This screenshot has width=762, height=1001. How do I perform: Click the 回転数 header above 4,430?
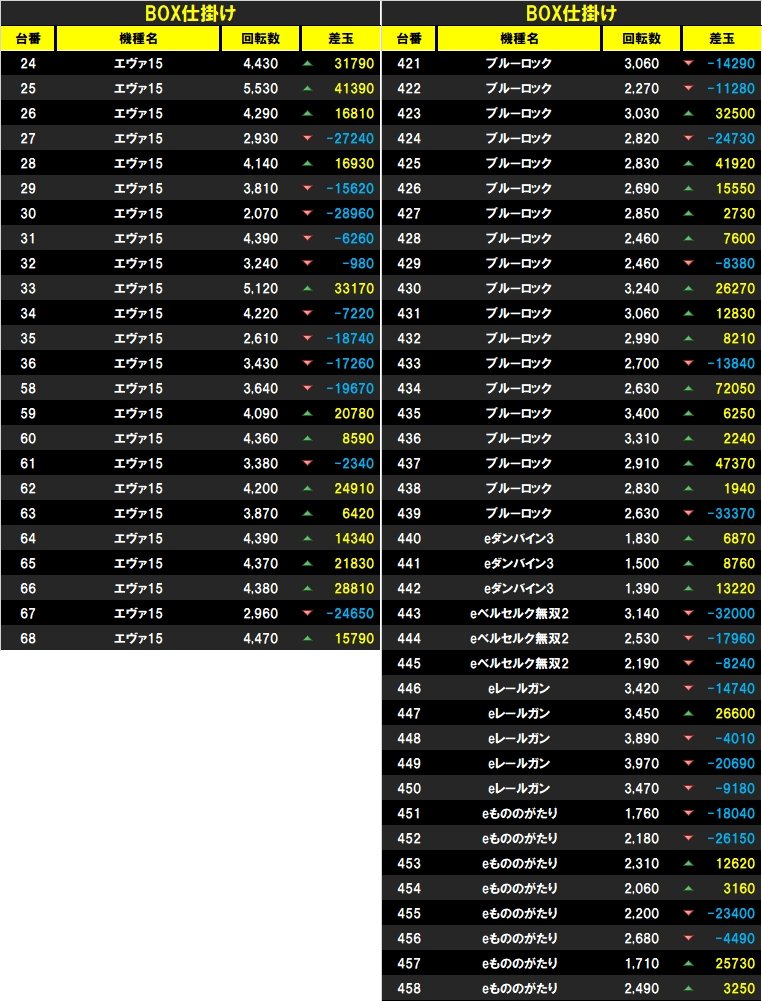coord(260,39)
